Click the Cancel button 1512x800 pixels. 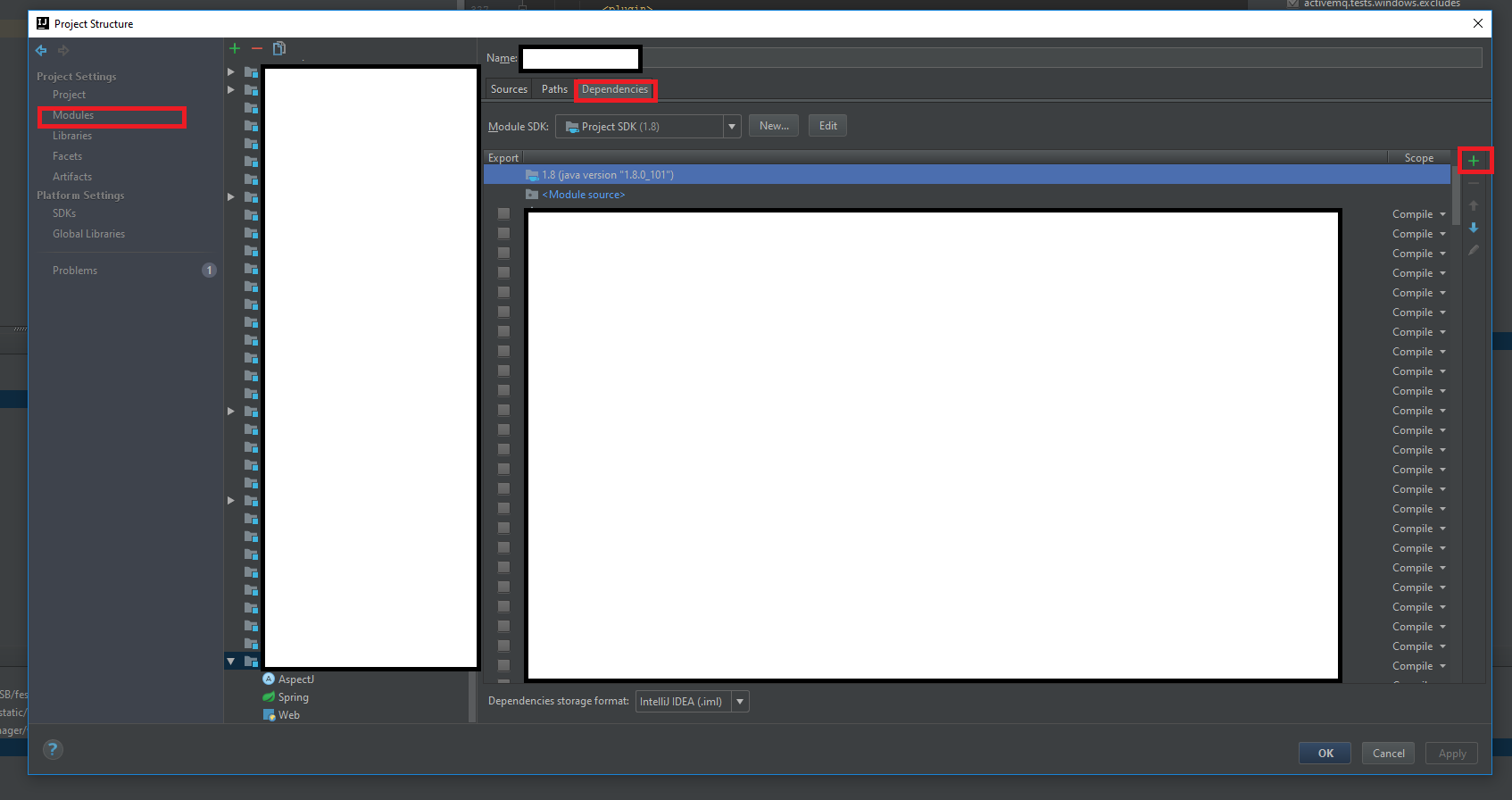(1388, 754)
